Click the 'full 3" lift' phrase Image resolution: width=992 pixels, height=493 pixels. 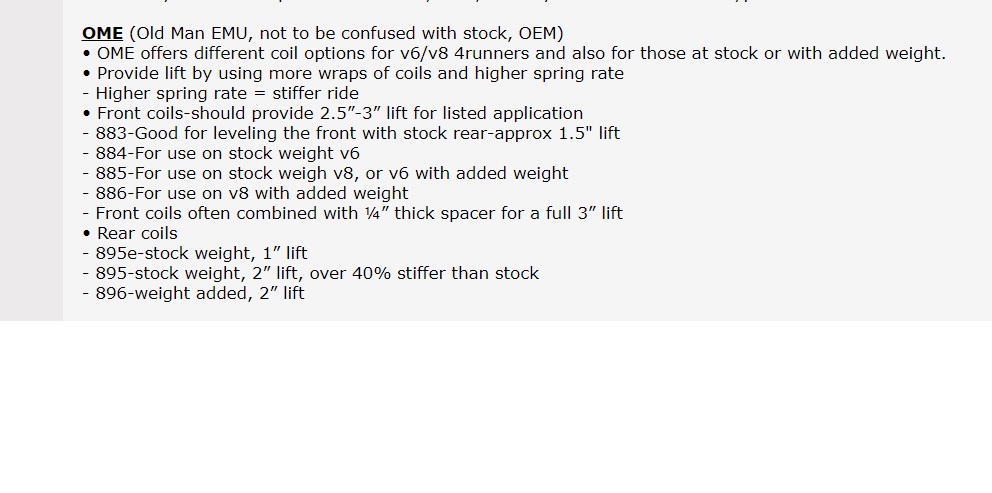[585, 213]
